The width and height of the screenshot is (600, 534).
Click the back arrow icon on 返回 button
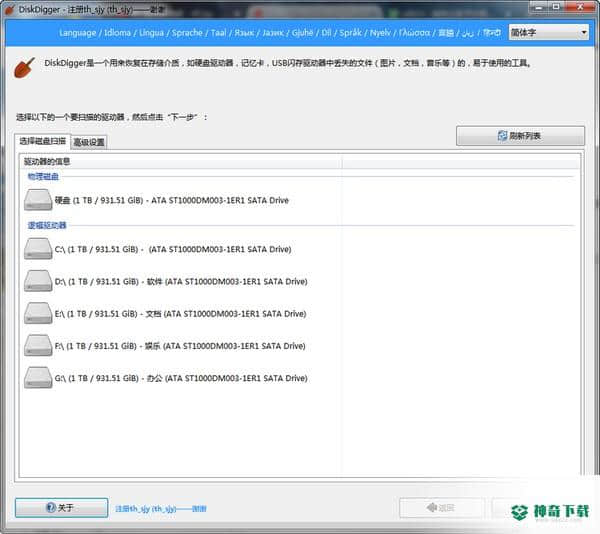pos(432,508)
